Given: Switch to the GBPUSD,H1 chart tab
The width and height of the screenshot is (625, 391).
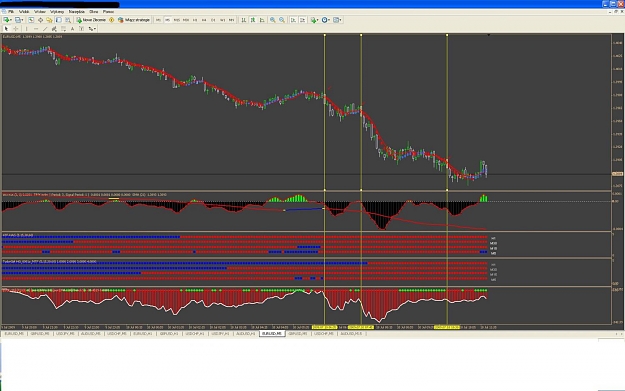Looking at the screenshot, I should [x=169, y=334].
